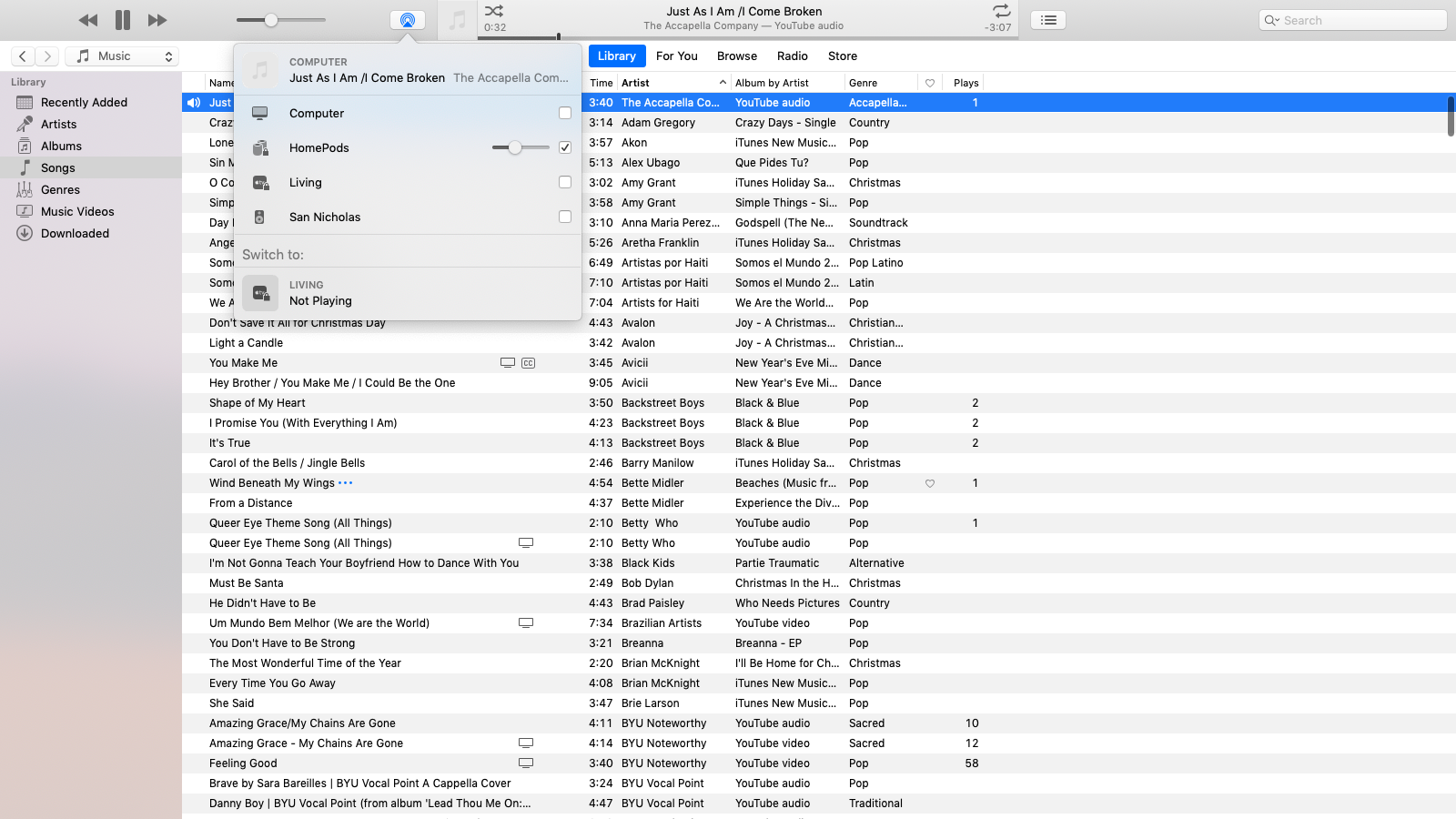Switch to the For You tab
1456x819 pixels.
pyautogui.click(x=676, y=56)
